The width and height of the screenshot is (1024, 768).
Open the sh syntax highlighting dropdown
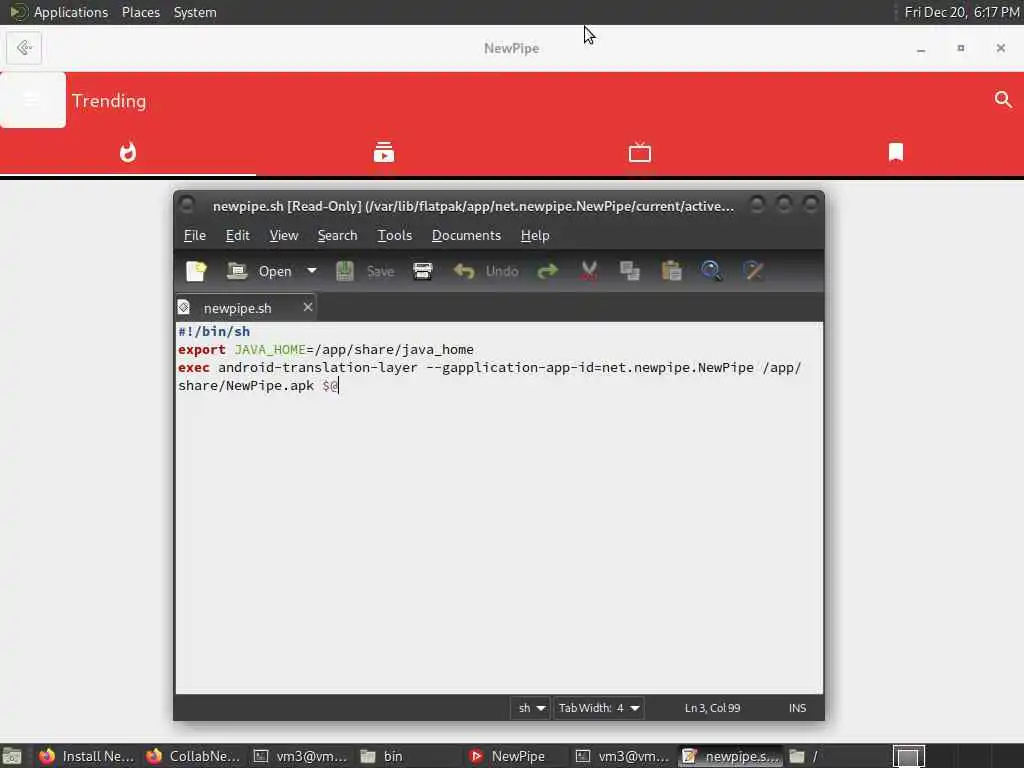click(x=530, y=708)
